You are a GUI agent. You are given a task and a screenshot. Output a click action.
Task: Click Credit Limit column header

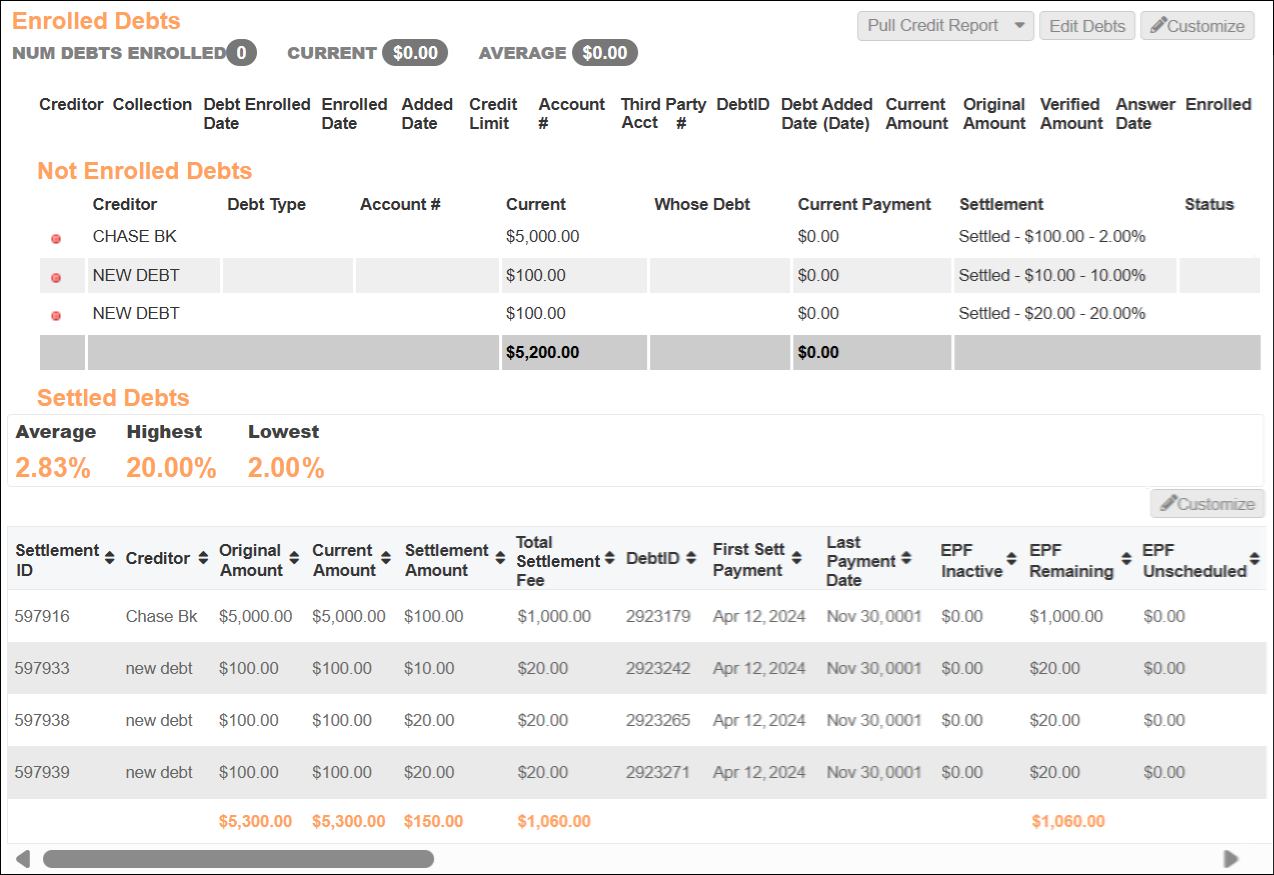(493, 114)
